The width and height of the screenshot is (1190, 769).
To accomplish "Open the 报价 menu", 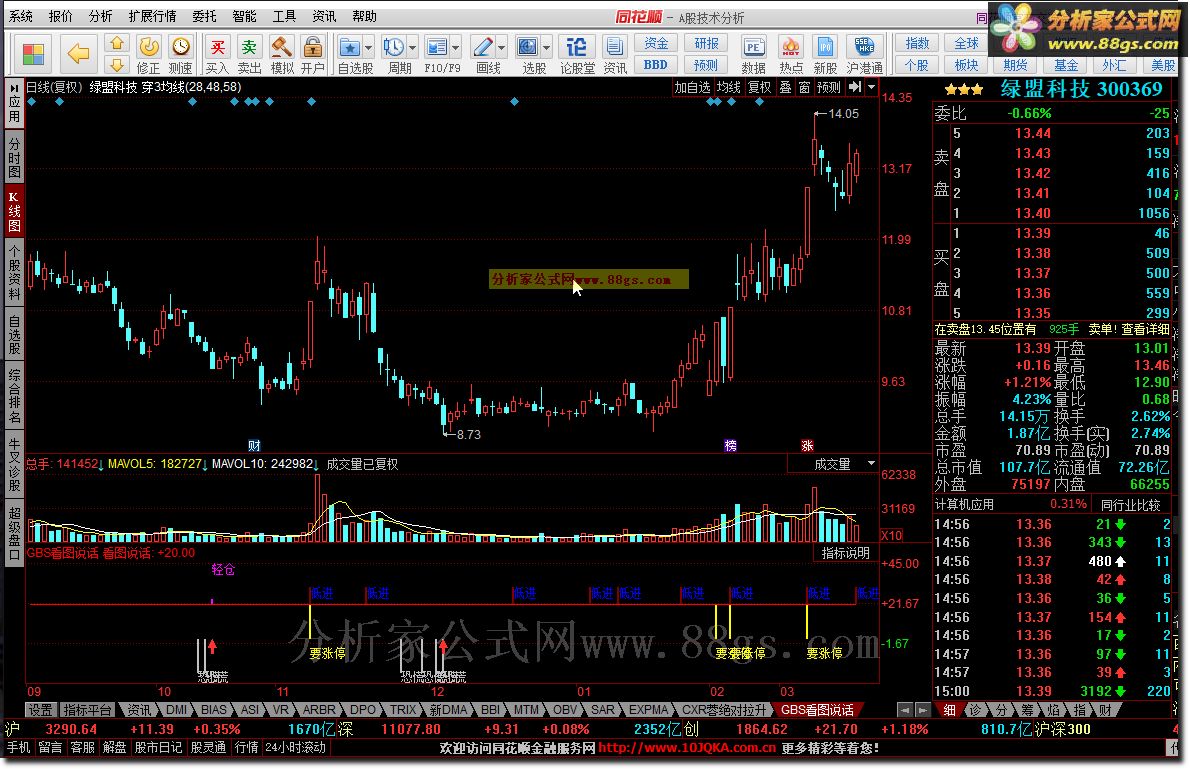I will coord(61,16).
